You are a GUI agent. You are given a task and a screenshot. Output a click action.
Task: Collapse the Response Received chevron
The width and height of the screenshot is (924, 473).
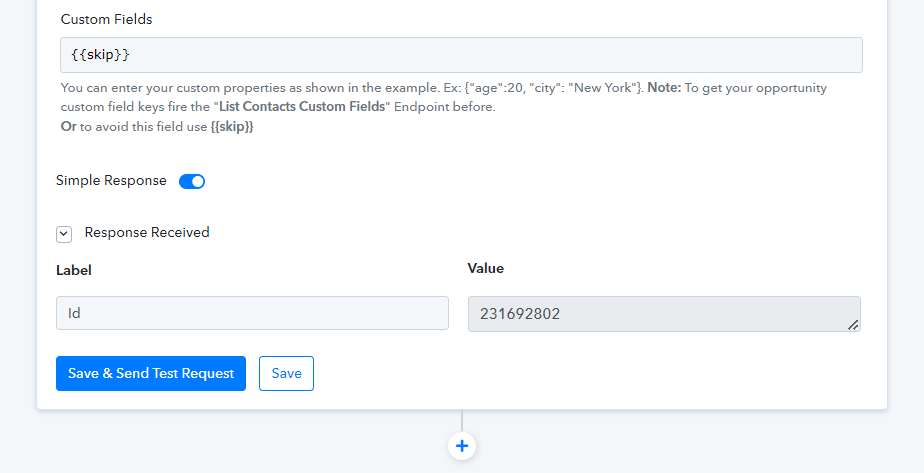(64, 234)
